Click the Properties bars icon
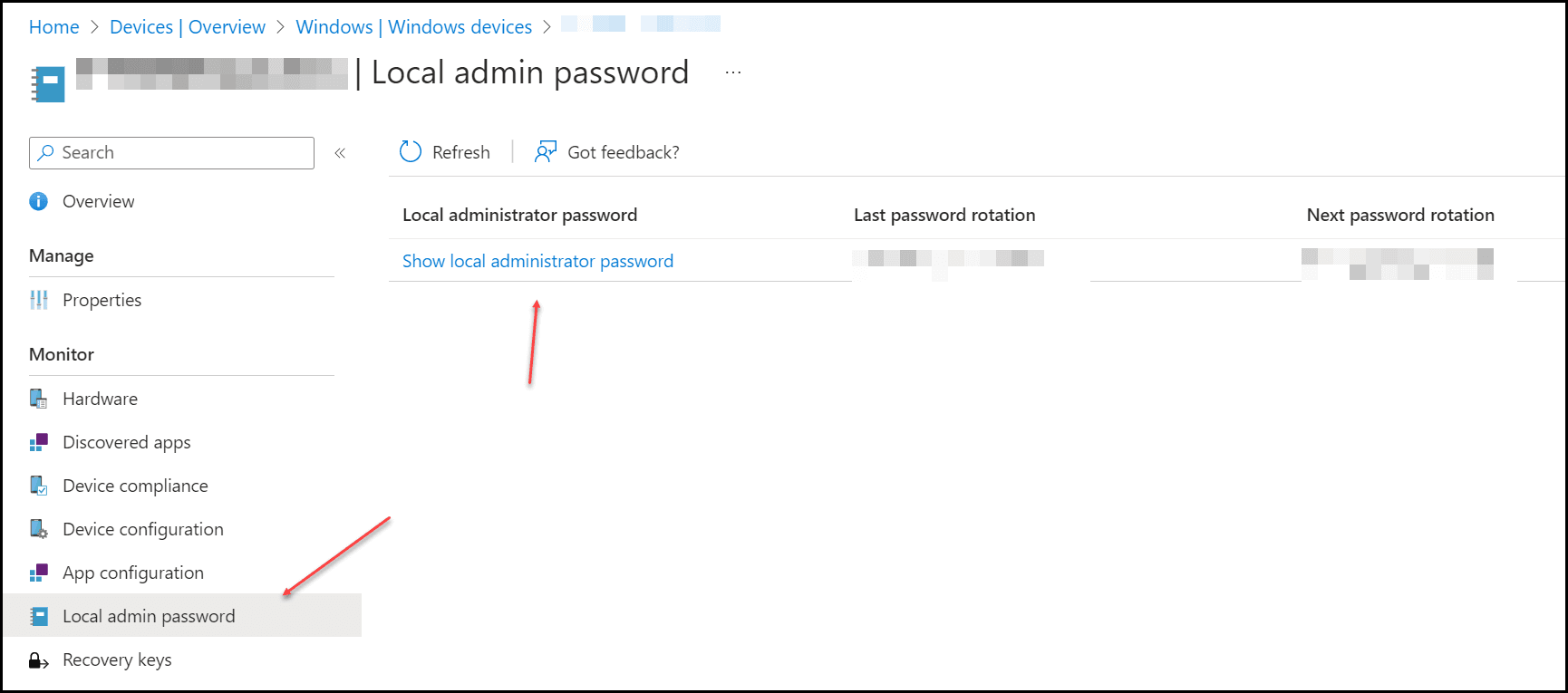 (x=39, y=300)
